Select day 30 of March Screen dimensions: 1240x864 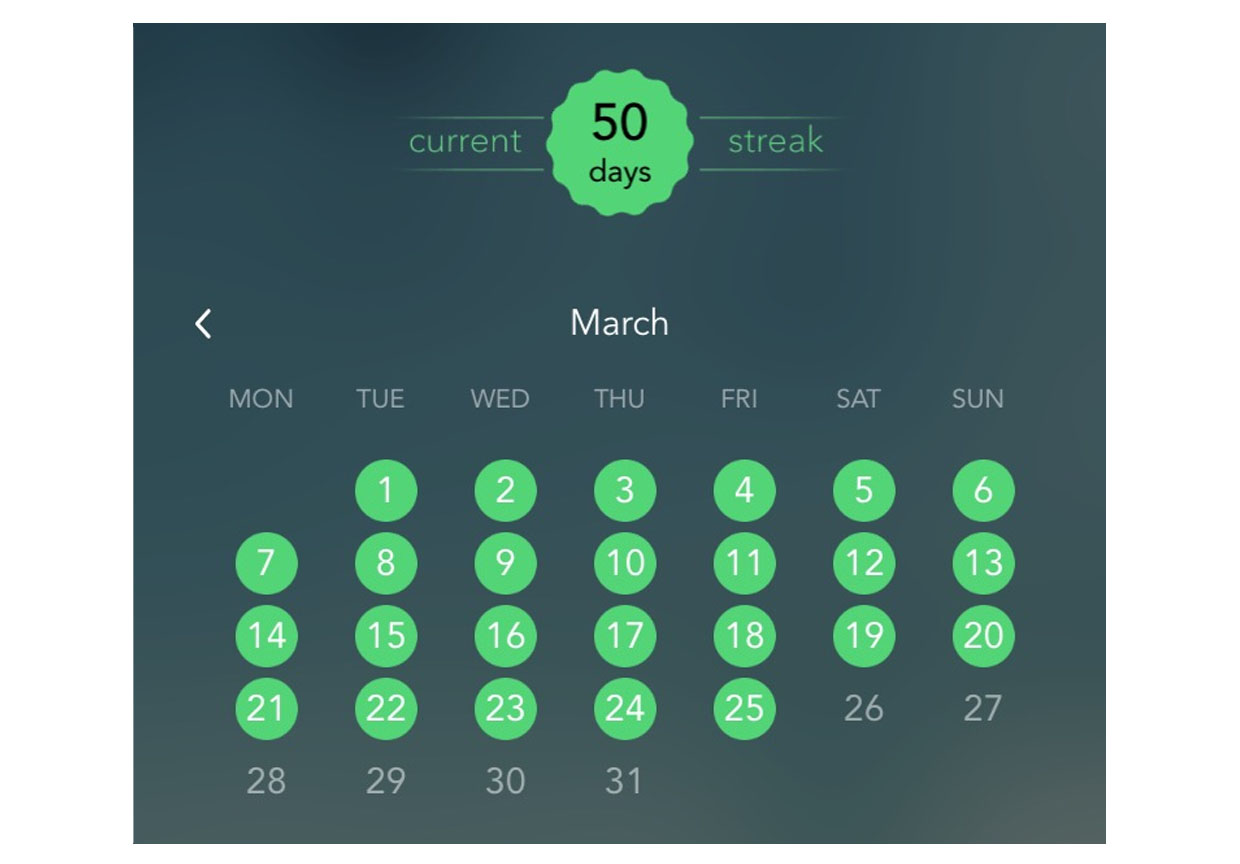point(505,781)
